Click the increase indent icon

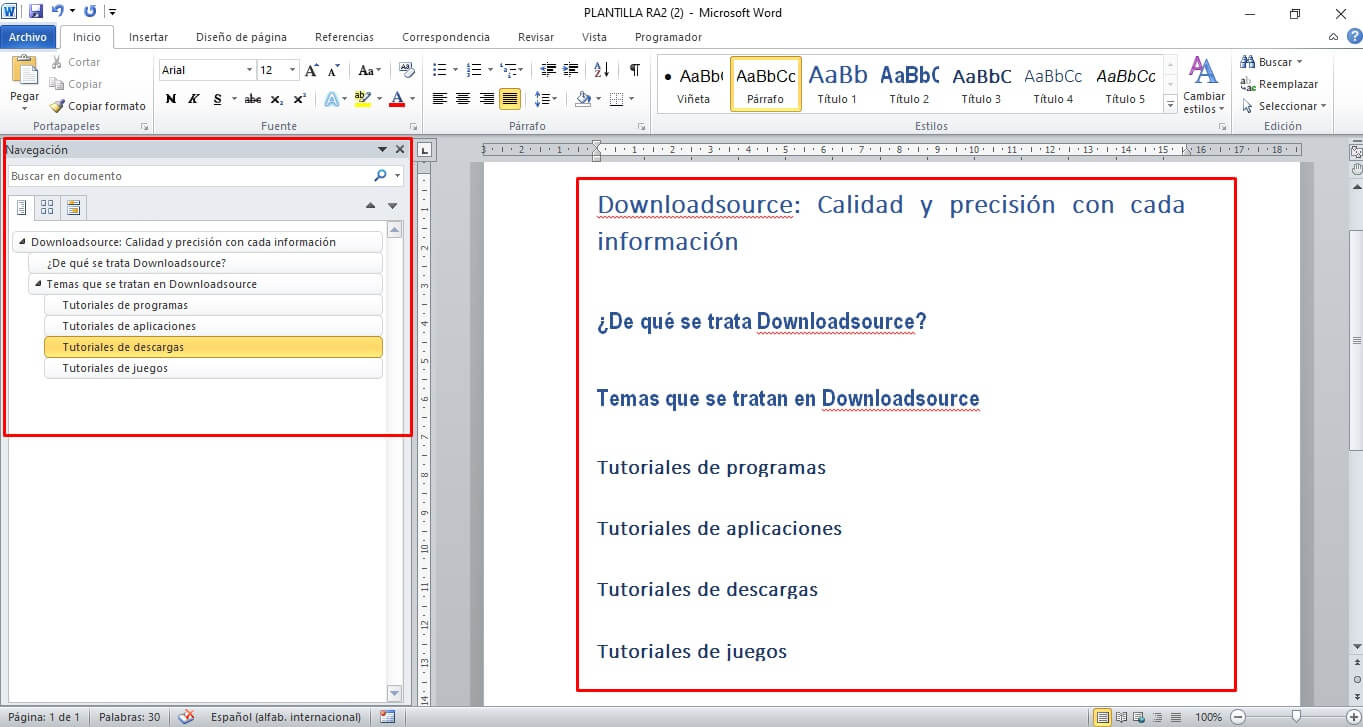(571, 70)
